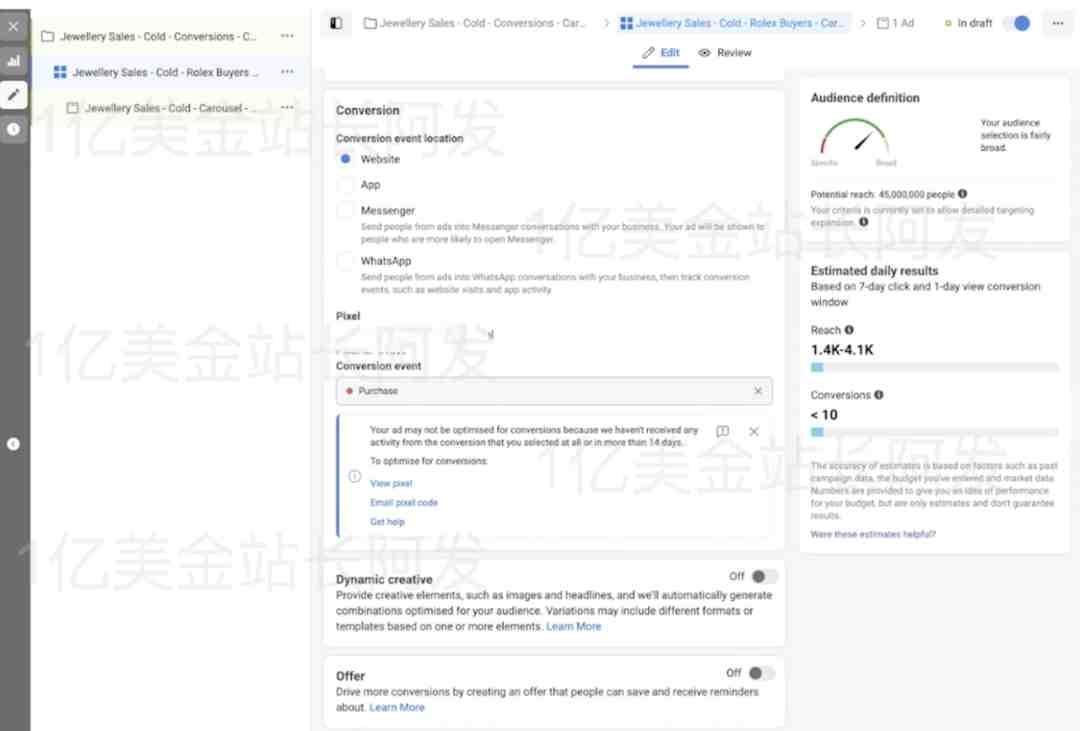Image resolution: width=1080 pixels, height=731 pixels.
Task: Clear the Purchase conversion event
Action: (x=758, y=391)
